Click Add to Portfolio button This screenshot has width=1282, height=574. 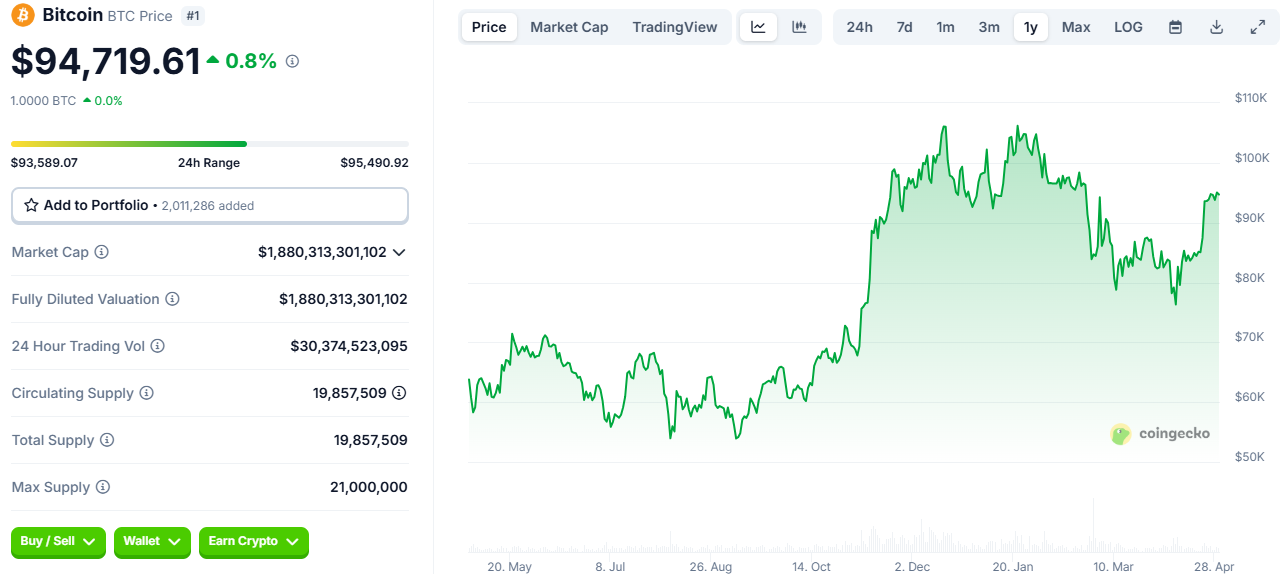coord(209,205)
